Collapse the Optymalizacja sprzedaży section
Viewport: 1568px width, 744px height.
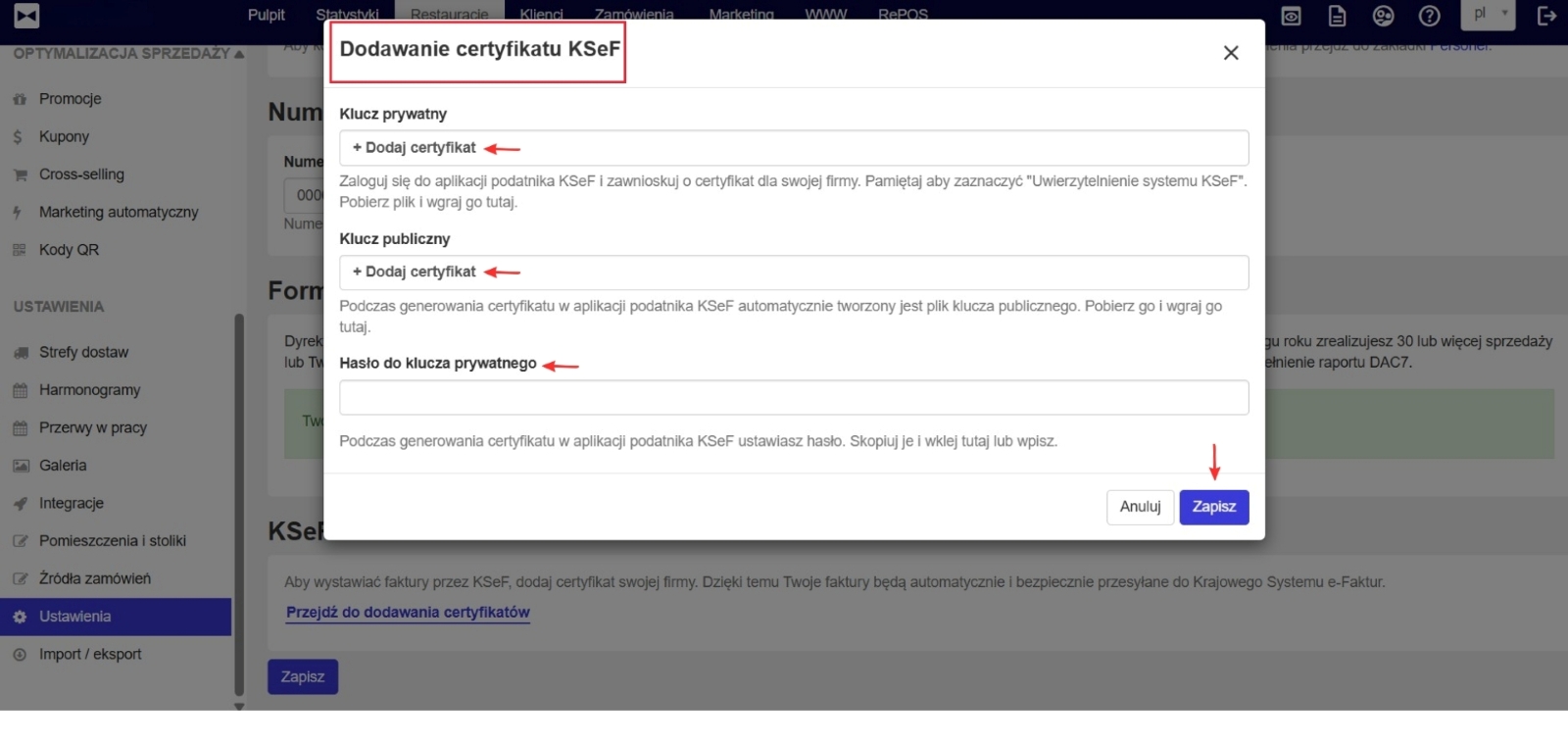coord(239,54)
